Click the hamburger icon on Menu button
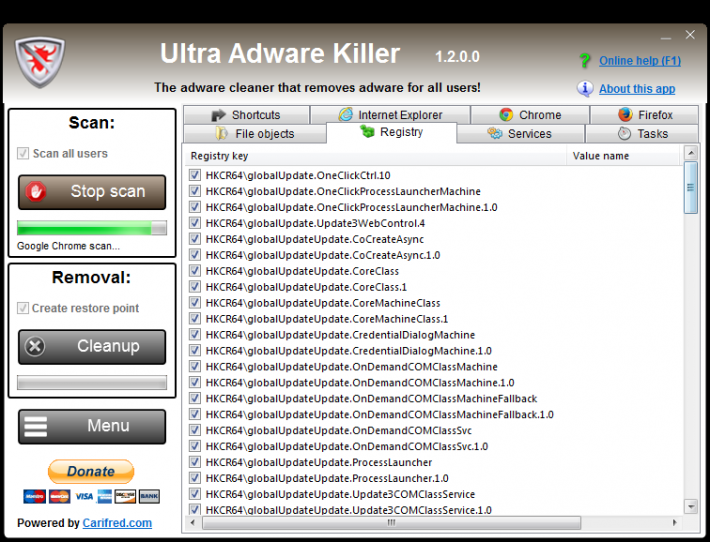The height and width of the screenshot is (542, 710). (x=36, y=427)
